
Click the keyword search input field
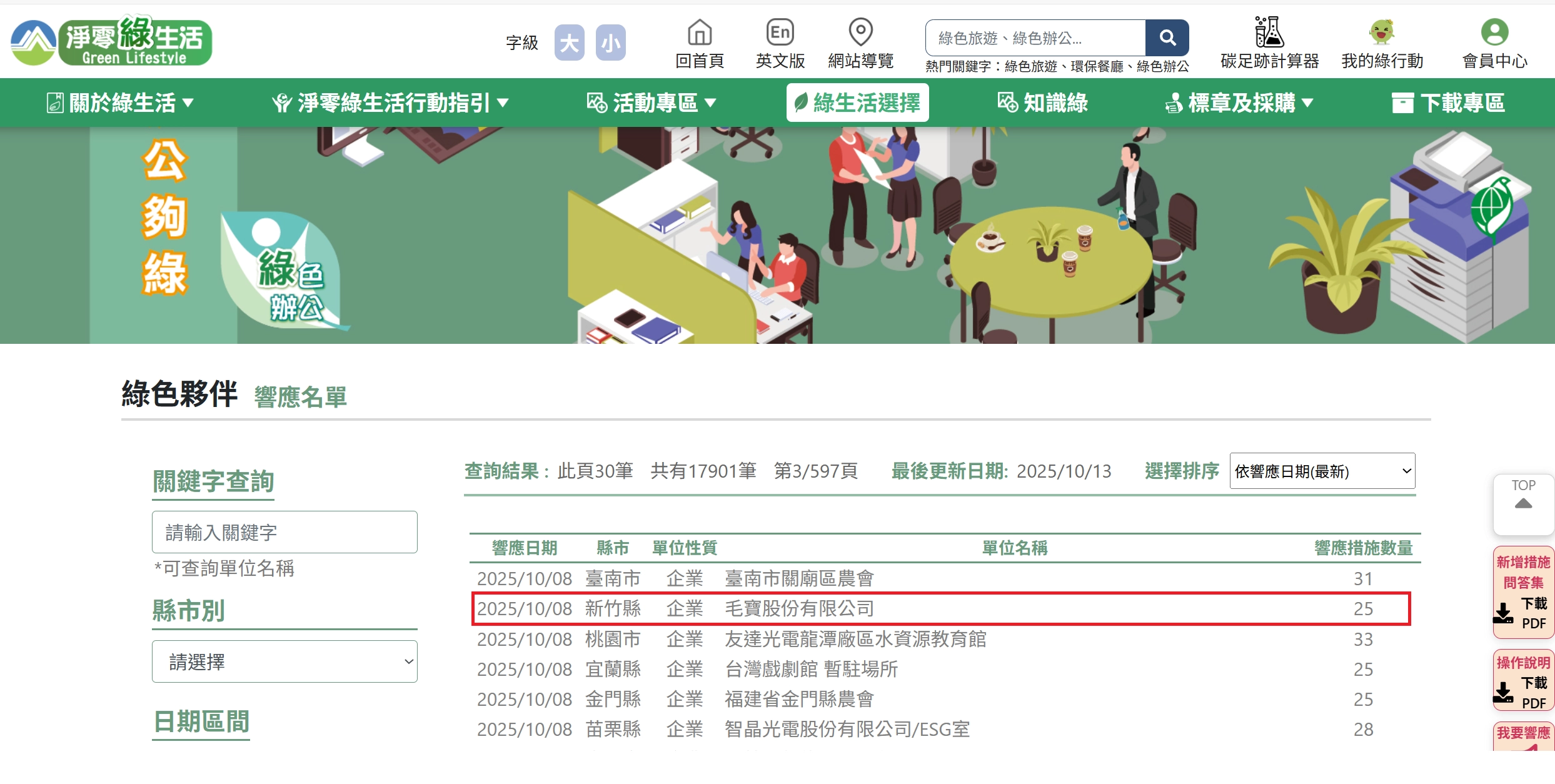click(284, 532)
